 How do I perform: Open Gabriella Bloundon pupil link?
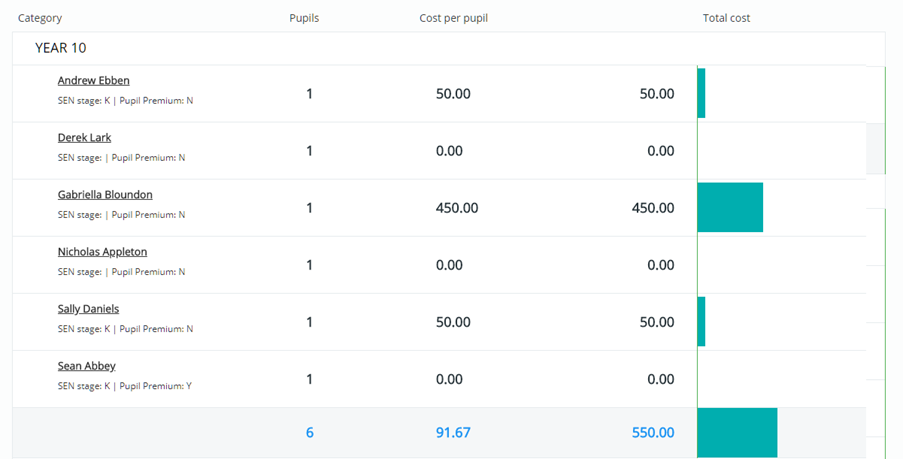pyautogui.click(x=105, y=195)
